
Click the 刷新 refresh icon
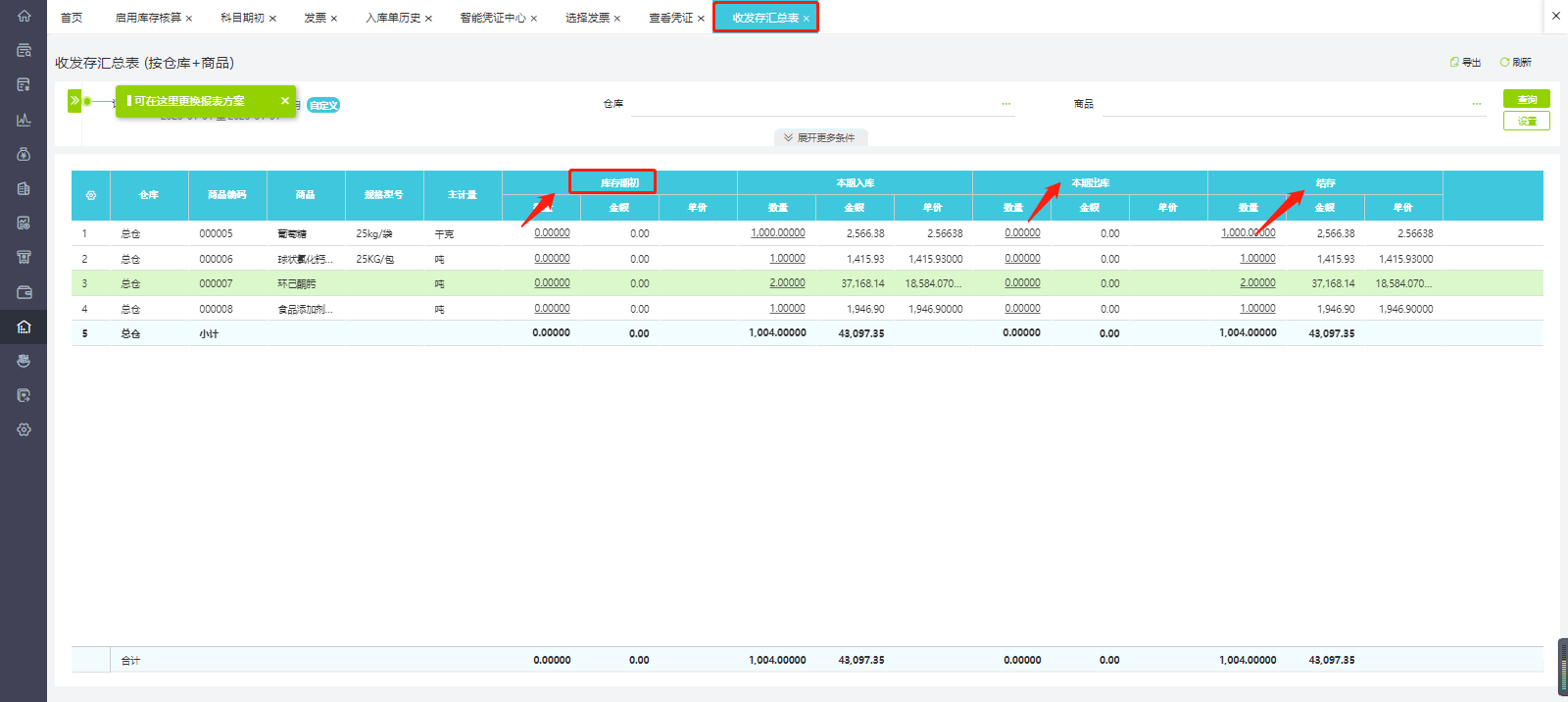(x=1504, y=62)
